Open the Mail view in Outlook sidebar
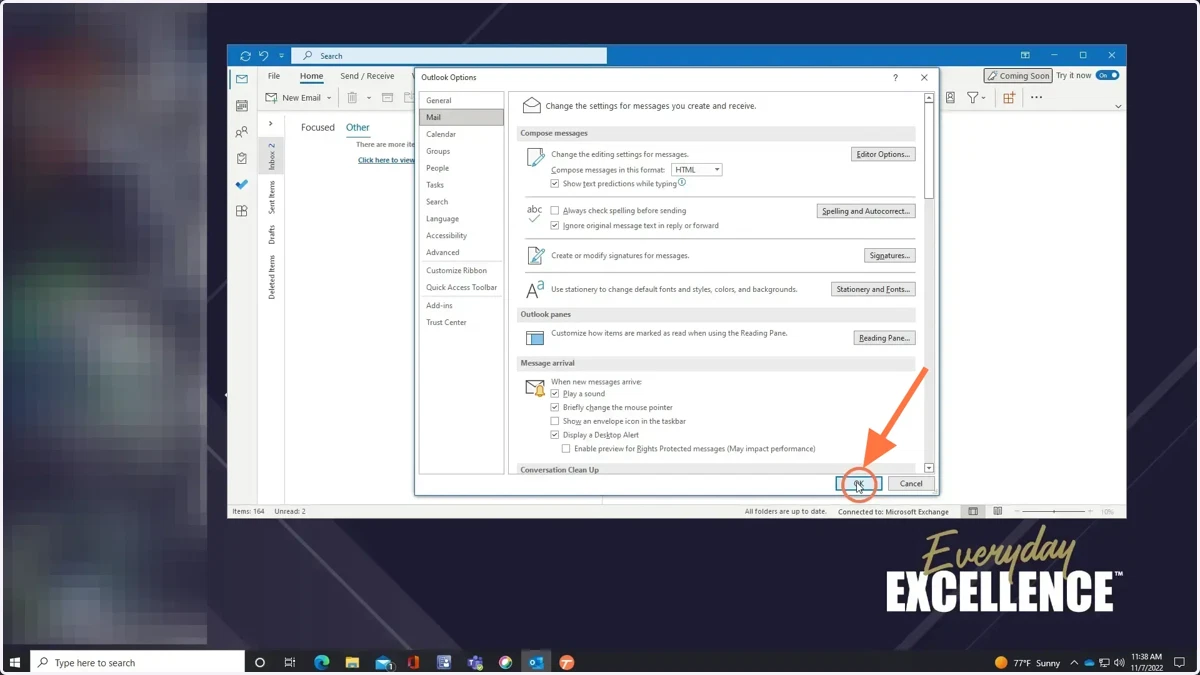This screenshot has height=675, width=1200. click(242, 79)
